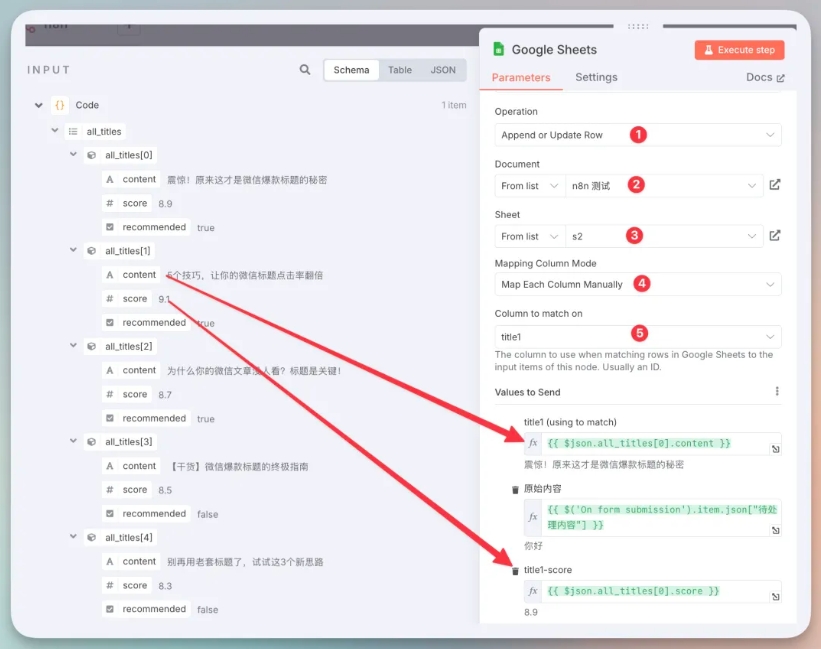Collapse the Code node in the schema tree
The height and width of the screenshot is (649, 821).
click(38, 105)
